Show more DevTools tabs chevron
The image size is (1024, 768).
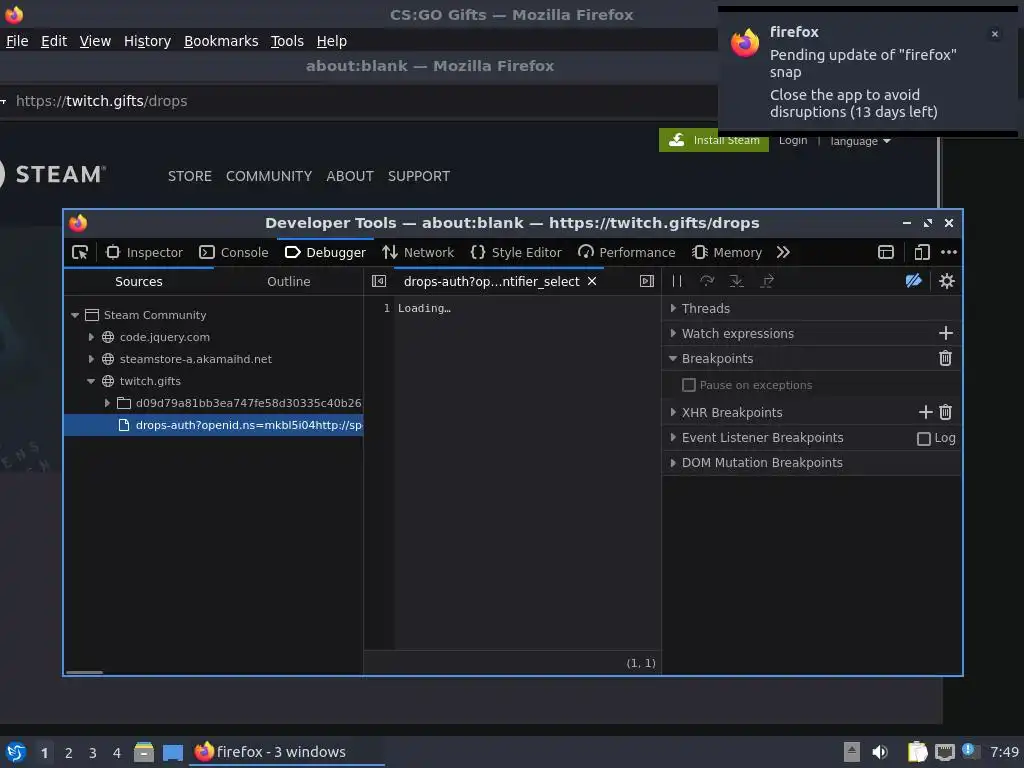[x=783, y=253]
